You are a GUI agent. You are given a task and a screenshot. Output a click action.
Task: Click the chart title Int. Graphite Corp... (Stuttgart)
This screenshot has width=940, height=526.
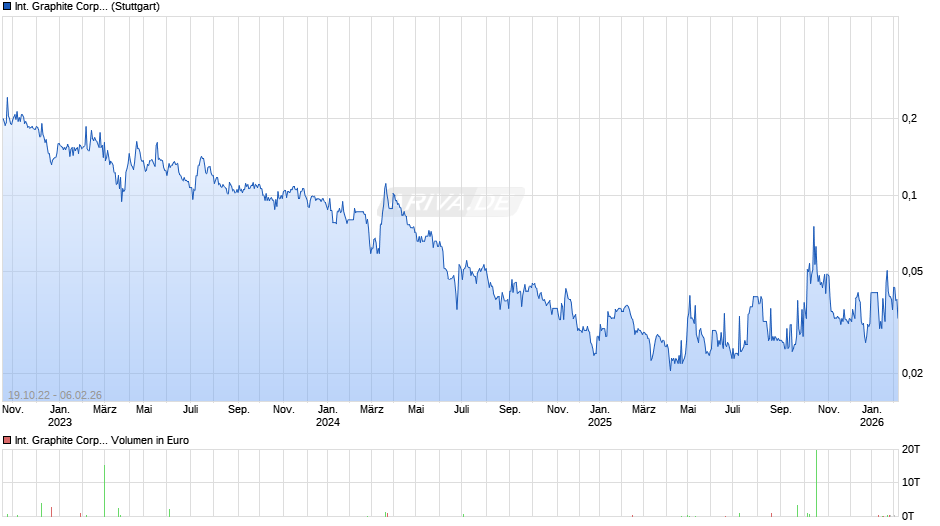[x=88, y=7]
